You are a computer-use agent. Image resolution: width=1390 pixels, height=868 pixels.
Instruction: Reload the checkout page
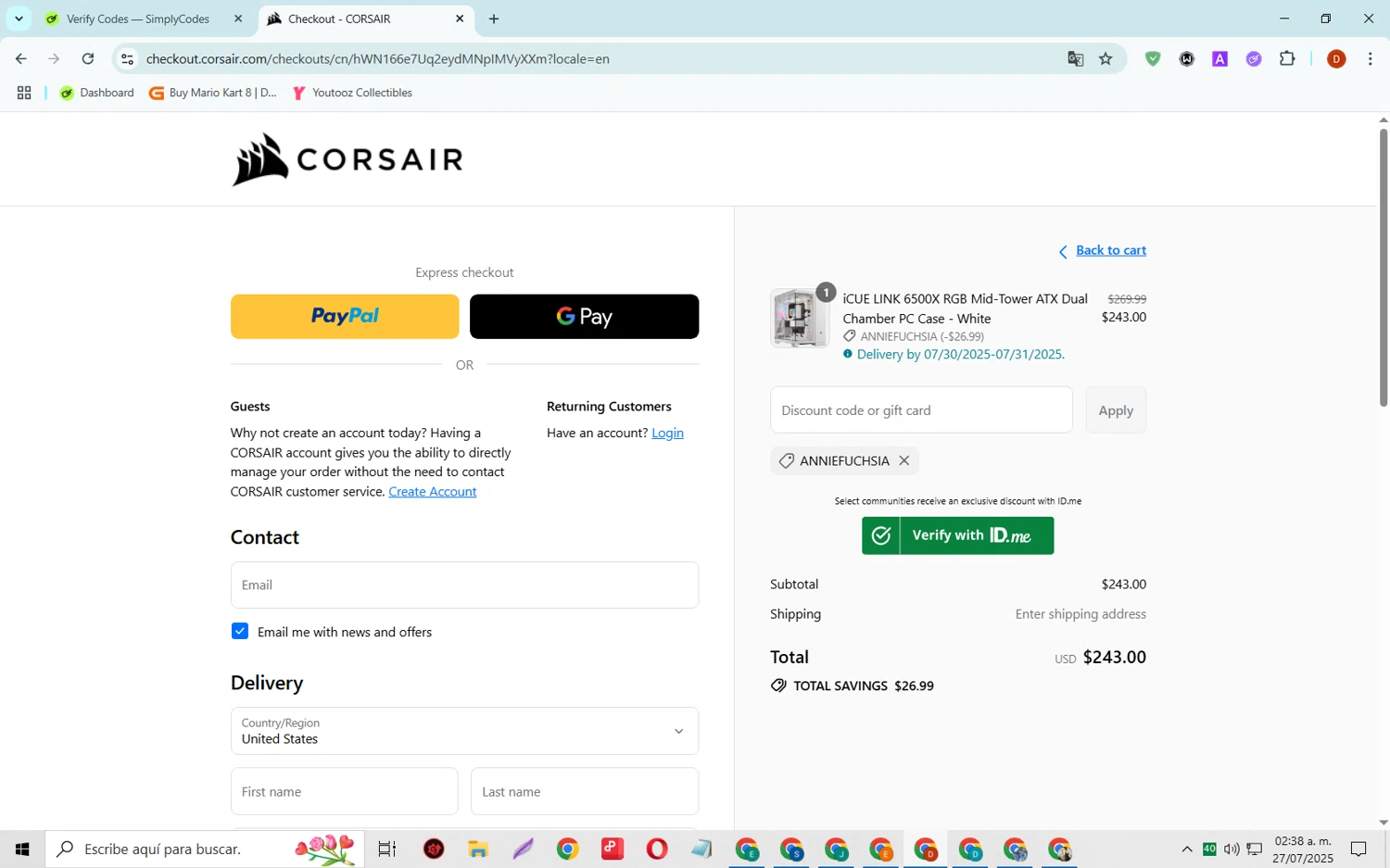pyautogui.click(x=88, y=58)
